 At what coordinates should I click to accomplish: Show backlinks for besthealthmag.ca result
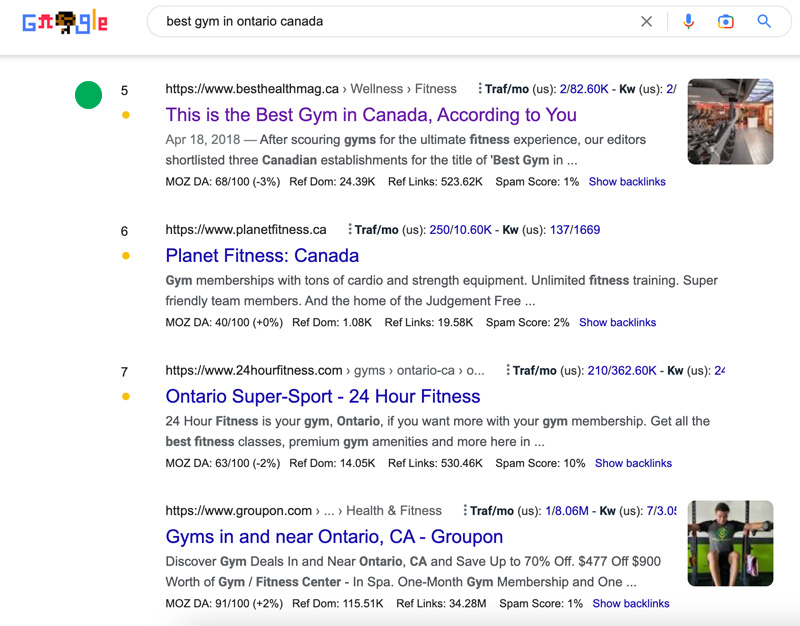pyautogui.click(x=627, y=182)
